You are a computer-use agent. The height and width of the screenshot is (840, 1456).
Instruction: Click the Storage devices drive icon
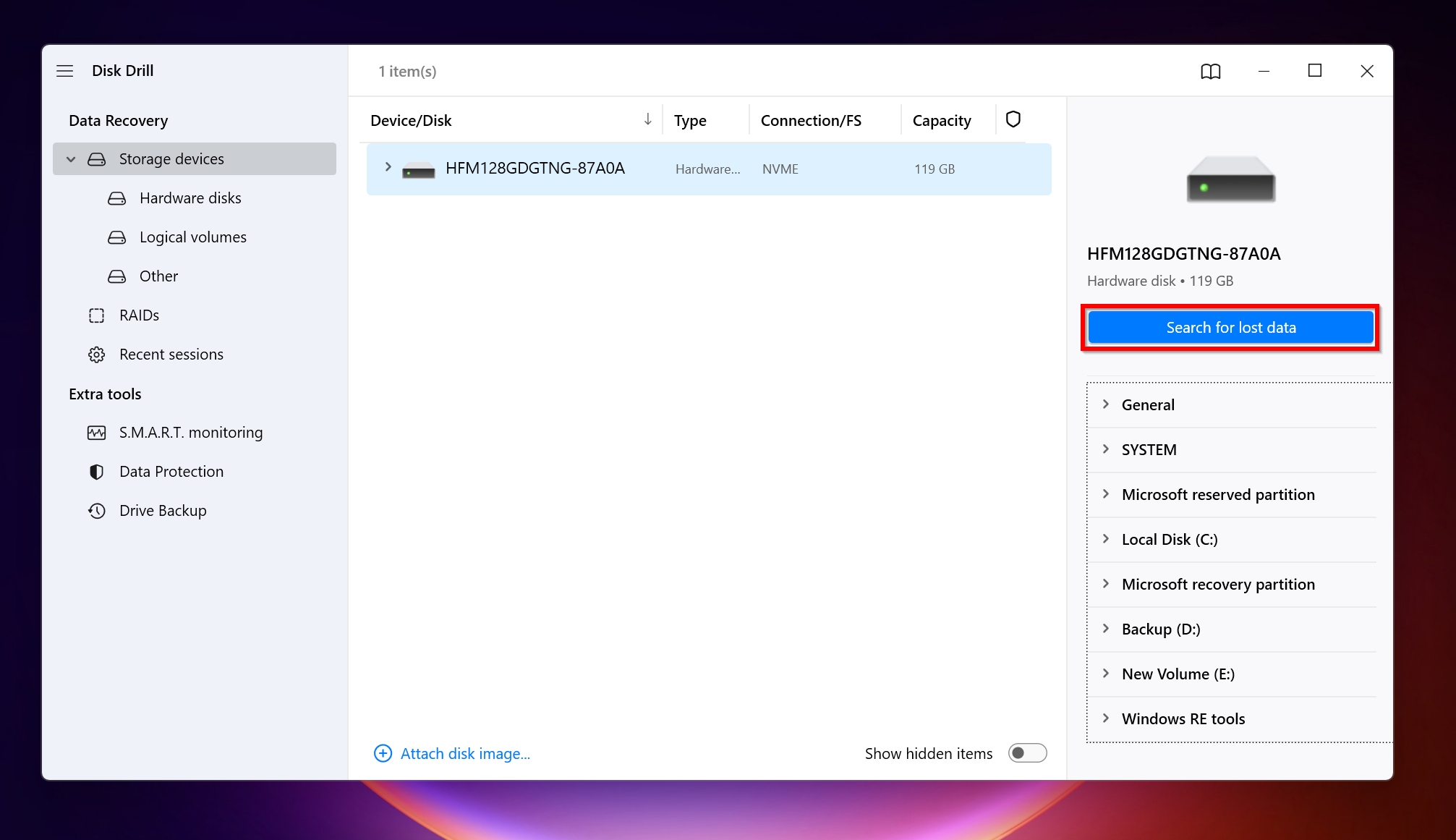pos(96,159)
